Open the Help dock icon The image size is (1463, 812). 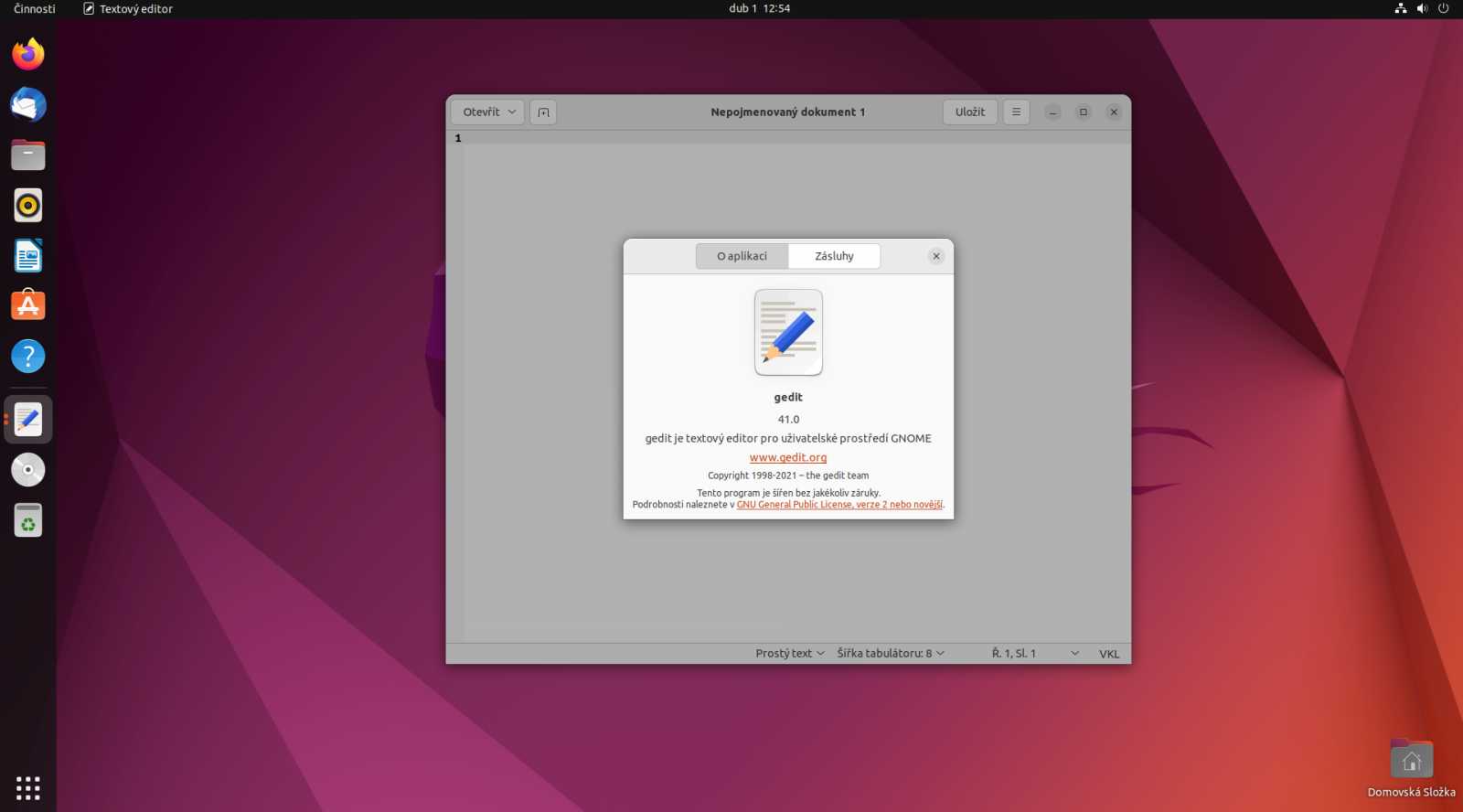[28, 356]
